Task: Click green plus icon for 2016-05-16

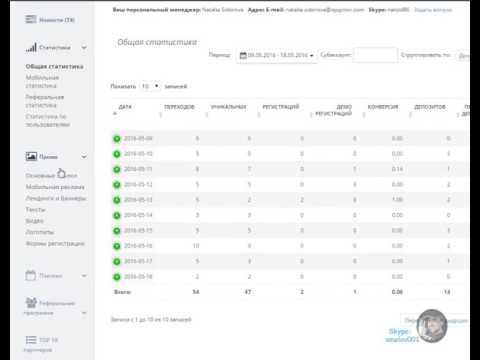Action: pyautogui.click(x=117, y=246)
